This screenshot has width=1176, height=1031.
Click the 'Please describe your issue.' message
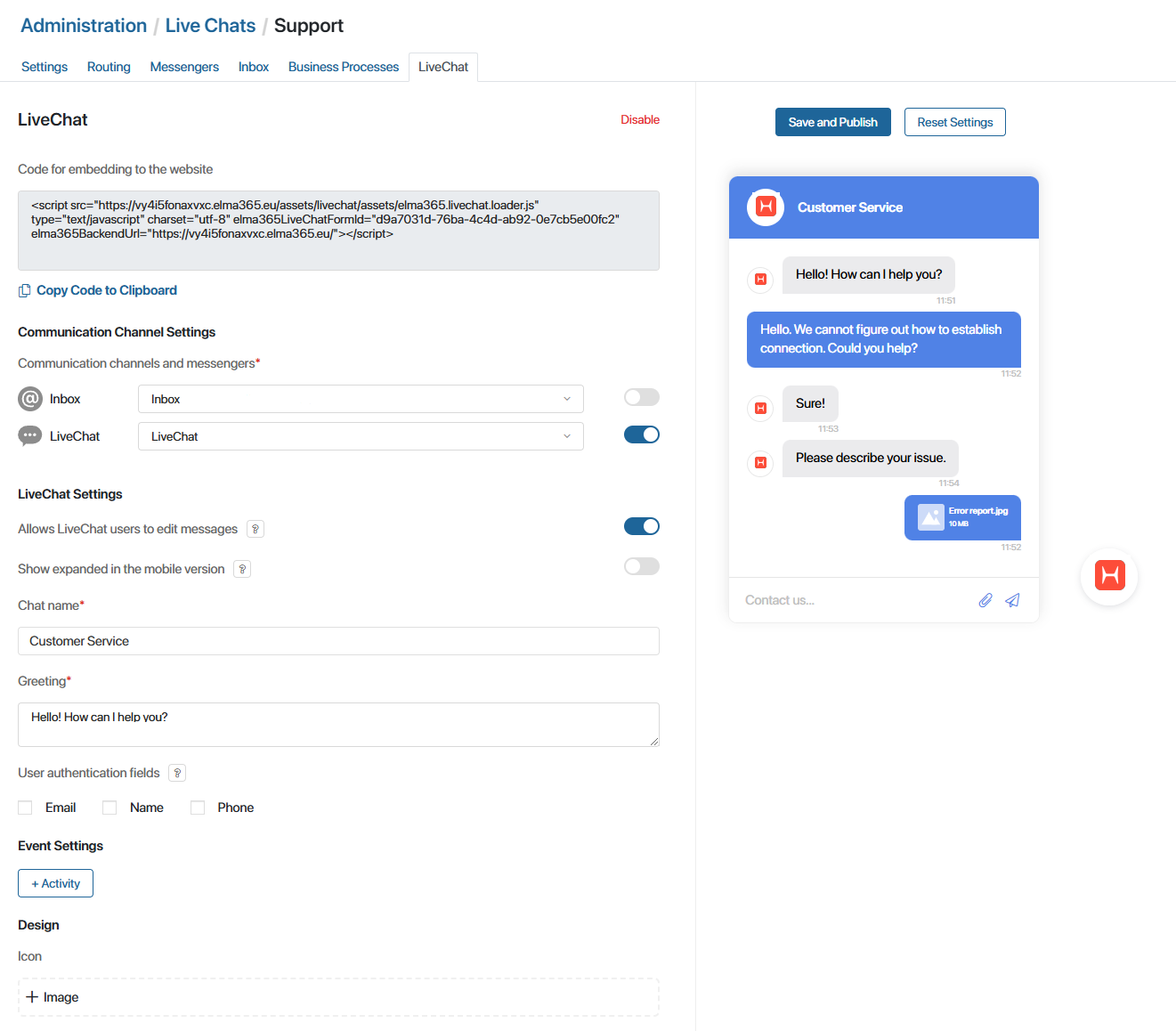871,459
